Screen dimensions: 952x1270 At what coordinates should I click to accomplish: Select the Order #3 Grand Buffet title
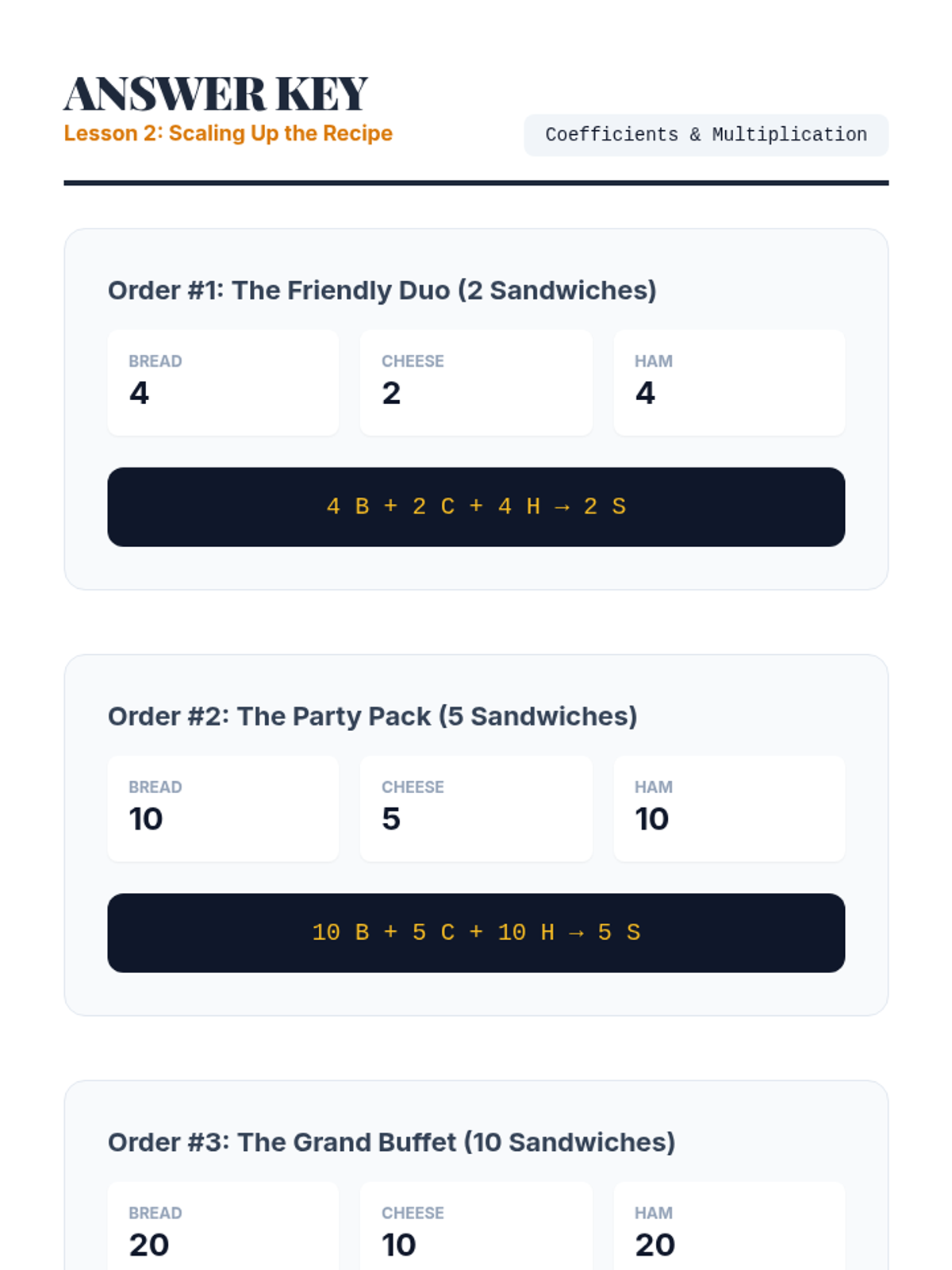(392, 1142)
